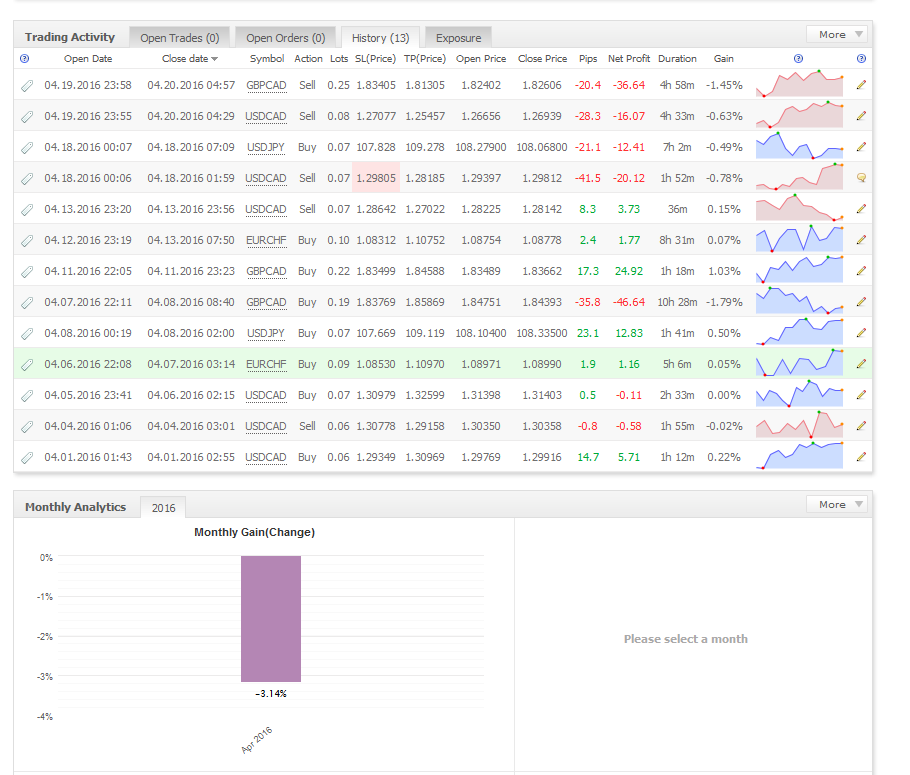The image size is (910, 775).
Task: Click the gain value -1.45%
Action: point(724,85)
